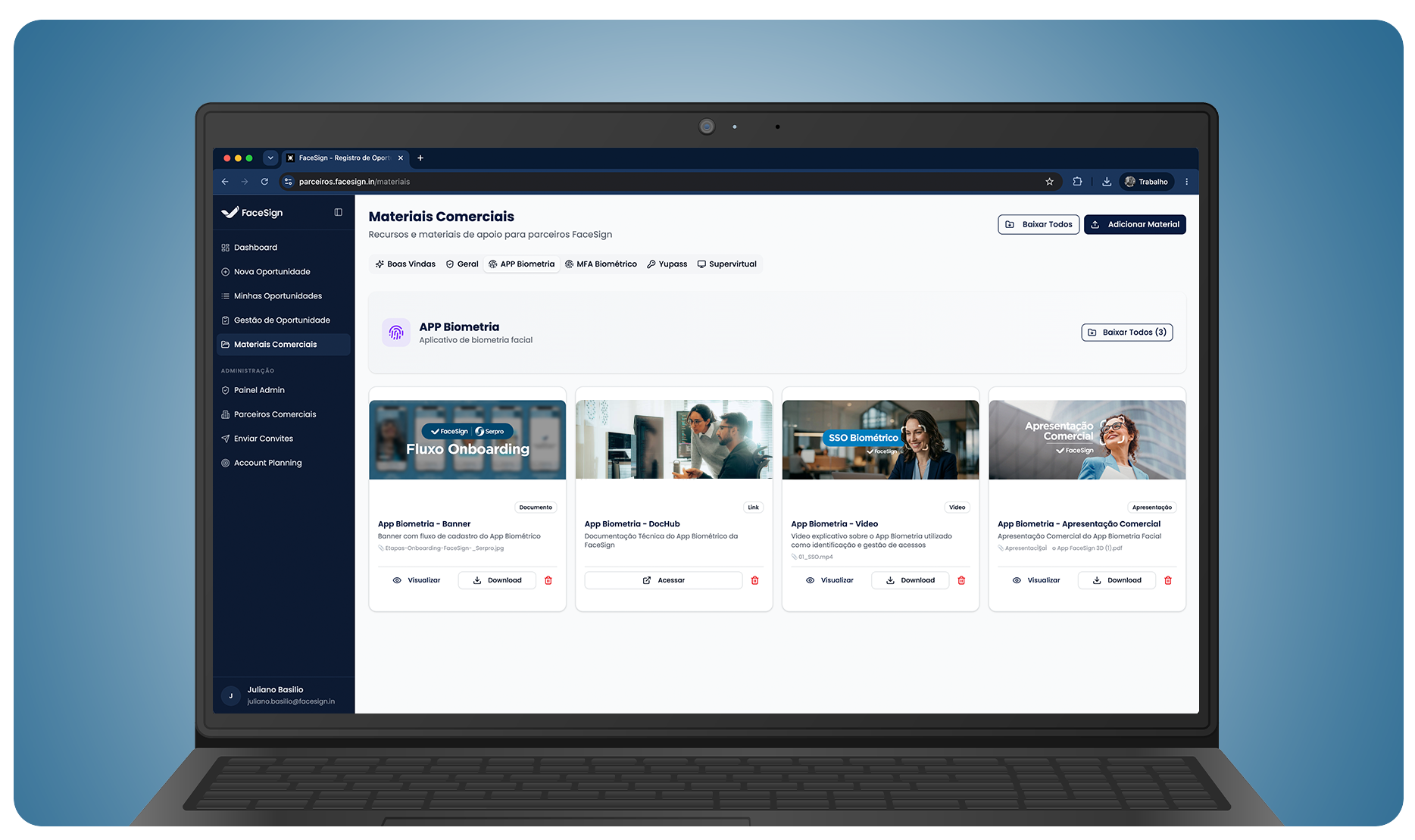Delete the App Biometria - Banner card
This screenshot has height=840, width=1415.
coord(548,580)
